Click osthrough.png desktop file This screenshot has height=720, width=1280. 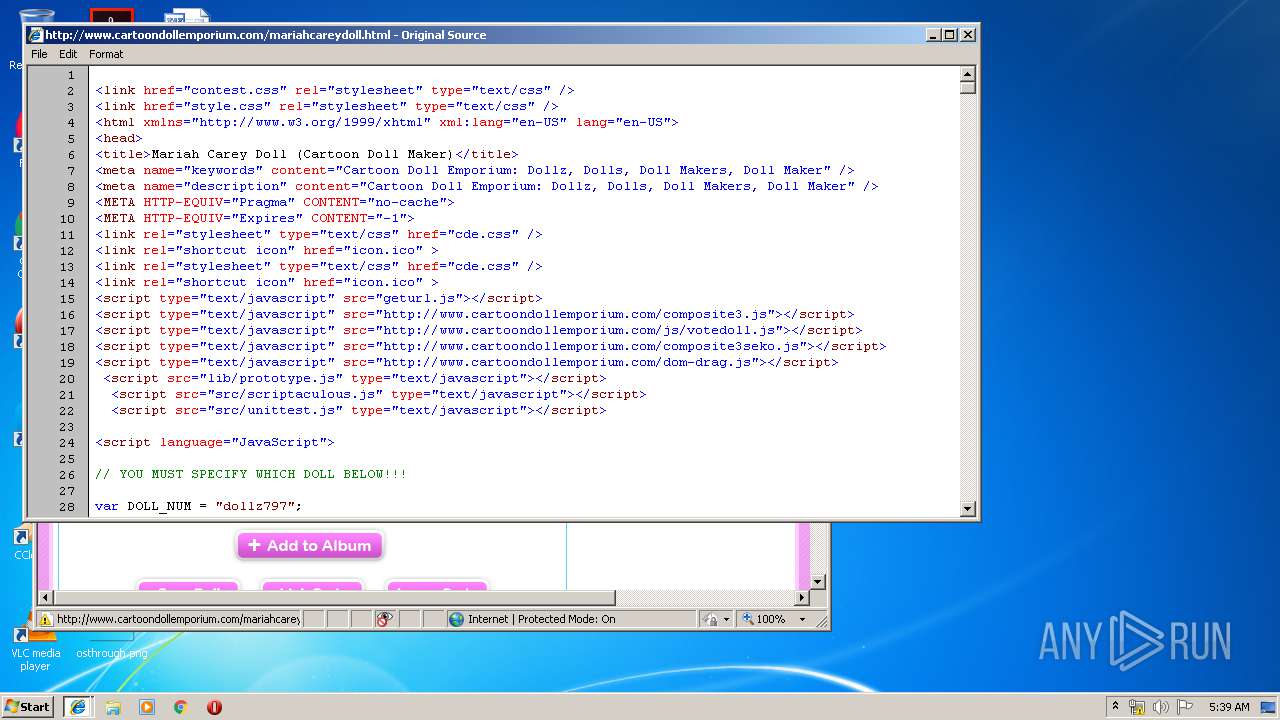111,653
